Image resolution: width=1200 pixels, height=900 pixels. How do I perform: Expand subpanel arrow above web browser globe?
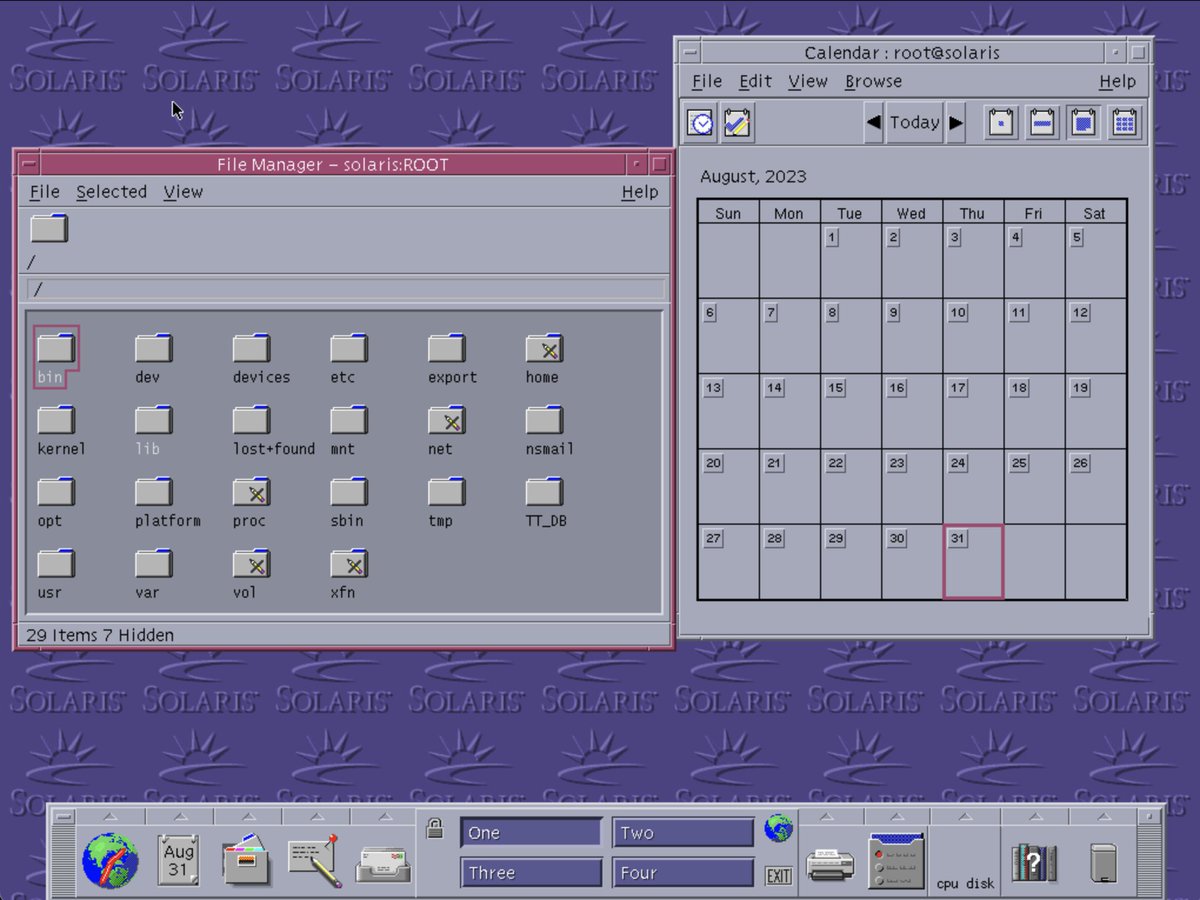pyautogui.click(x=110, y=816)
